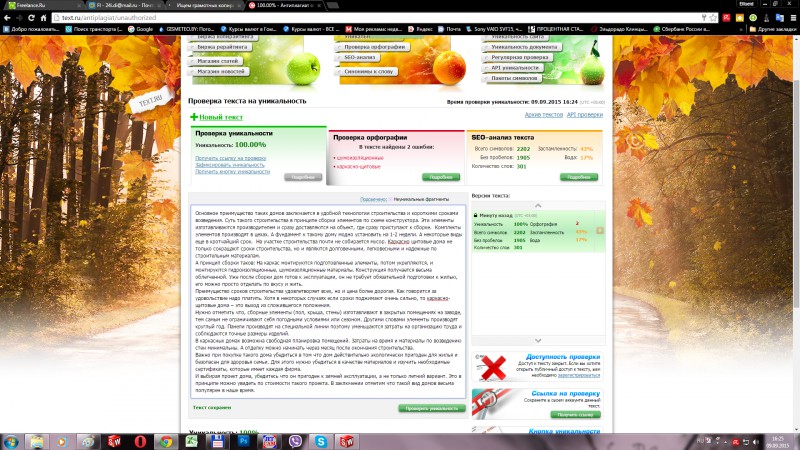This screenshot has width=800, height=450.
Task: Click the Новый текст link
Action: pyautogui.click(x=220, y=117)
